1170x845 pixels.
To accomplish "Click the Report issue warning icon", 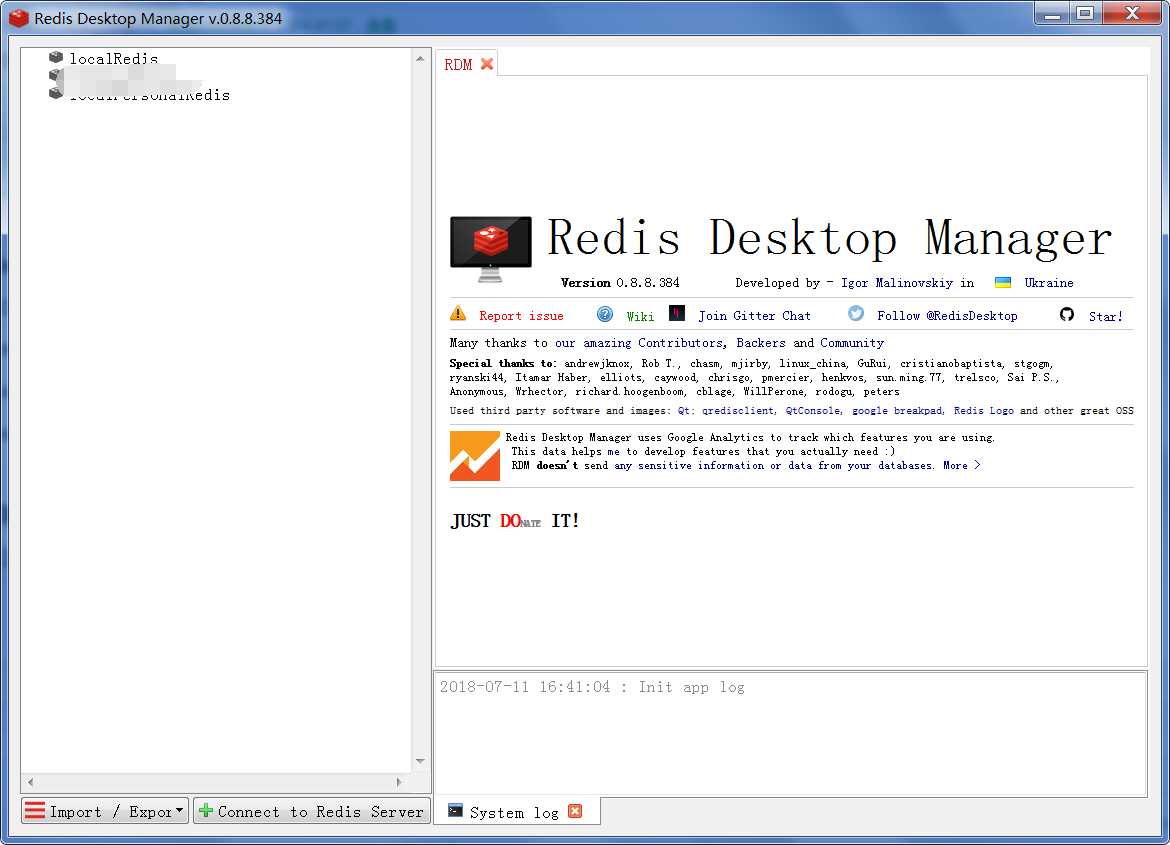I will tap(458, 314).
